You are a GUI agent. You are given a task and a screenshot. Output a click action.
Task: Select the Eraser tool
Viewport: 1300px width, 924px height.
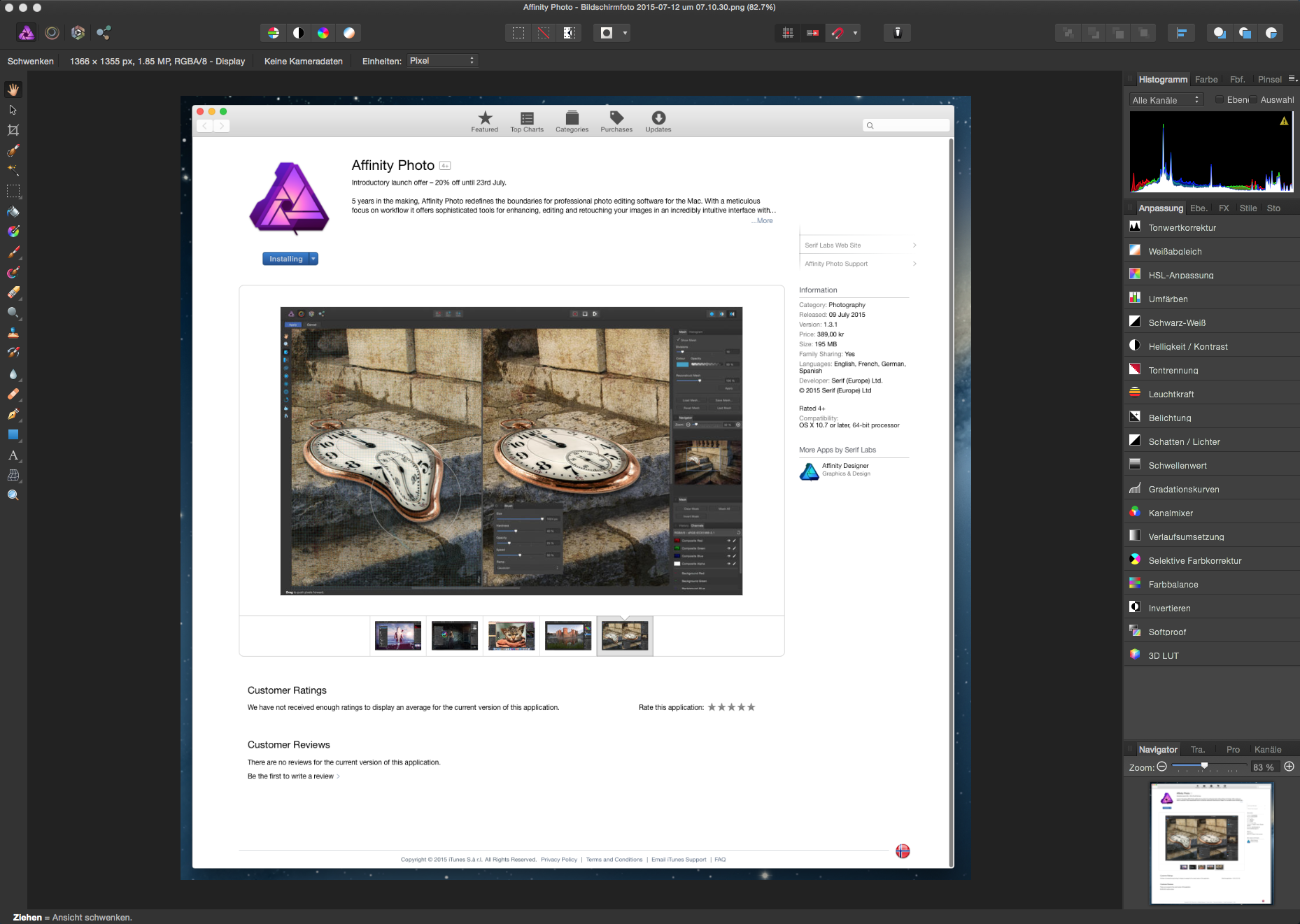[13, 292]
